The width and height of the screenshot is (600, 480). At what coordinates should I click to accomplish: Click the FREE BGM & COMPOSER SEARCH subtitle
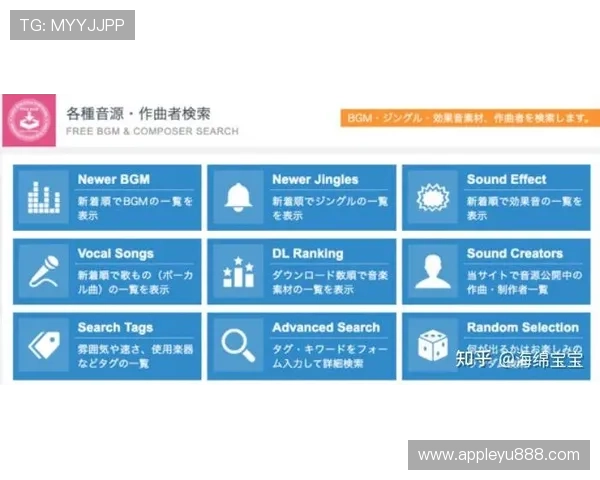click(x=152, y=131)
